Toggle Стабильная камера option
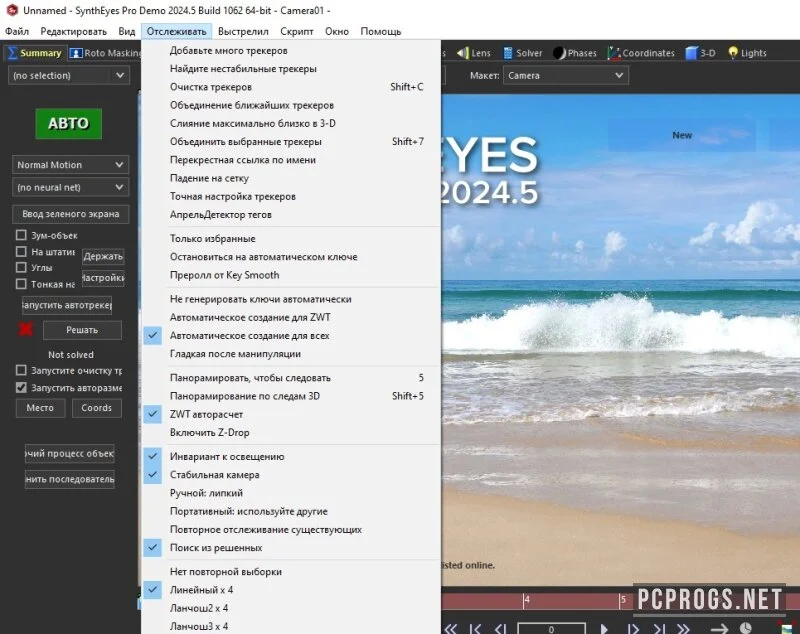 [291, 475]
